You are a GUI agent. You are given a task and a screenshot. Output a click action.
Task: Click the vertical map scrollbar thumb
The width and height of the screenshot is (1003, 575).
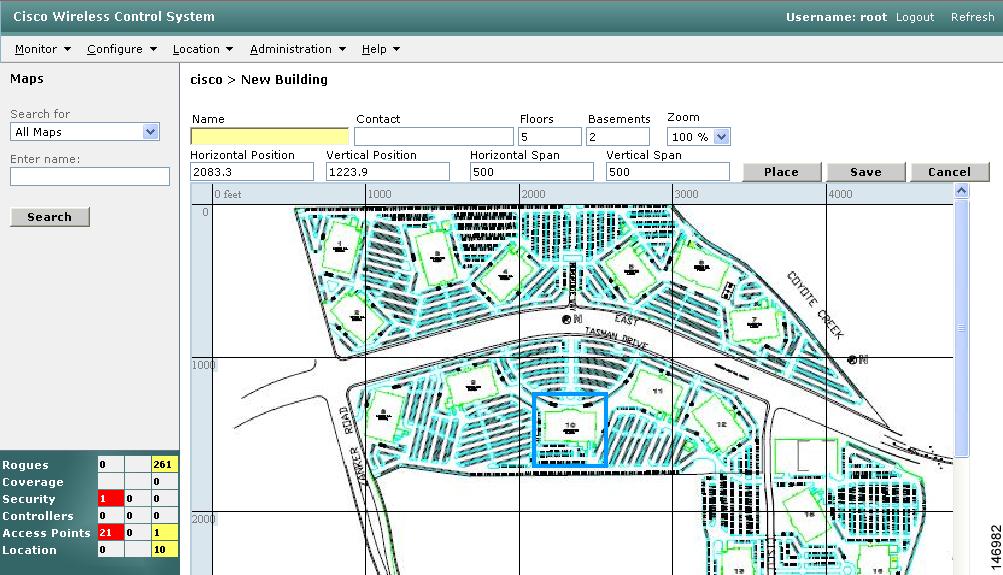click(961, 327)
